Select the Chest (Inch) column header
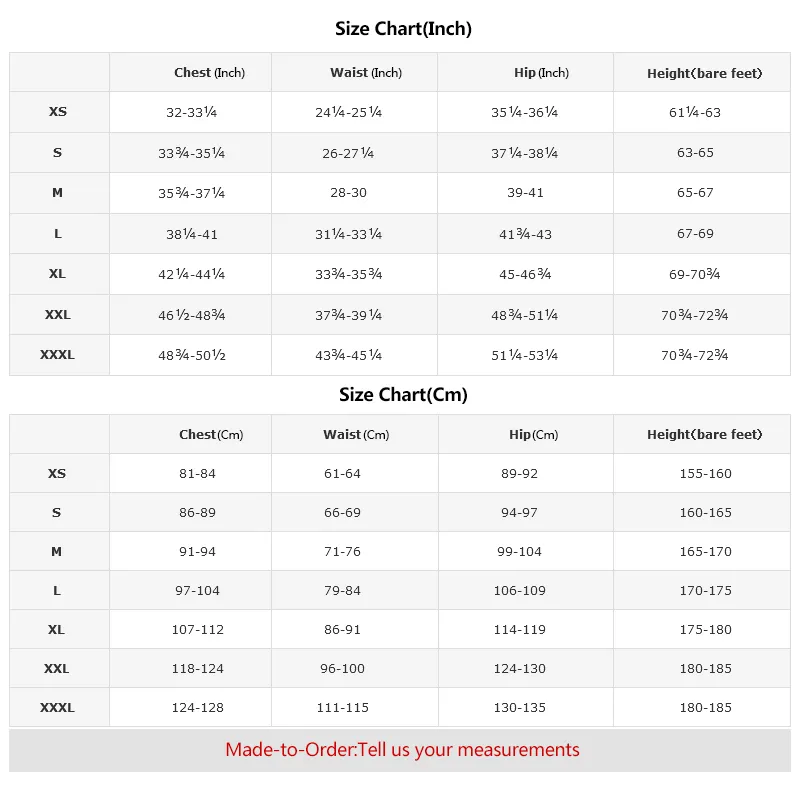This screenshot has height=800, width=800. coord(209,73)
